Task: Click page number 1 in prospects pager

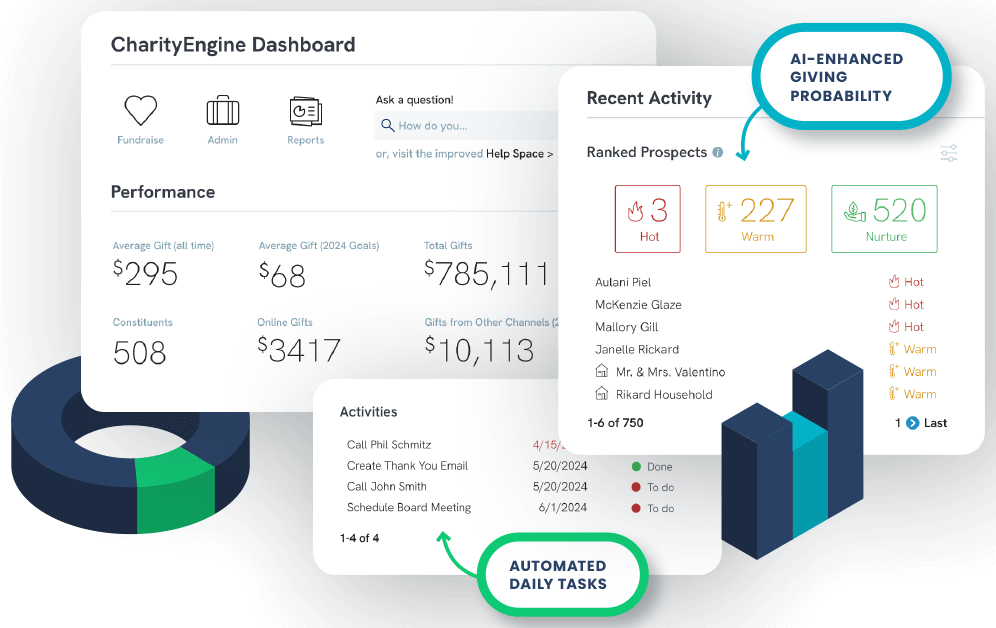Action: (898, 423)
